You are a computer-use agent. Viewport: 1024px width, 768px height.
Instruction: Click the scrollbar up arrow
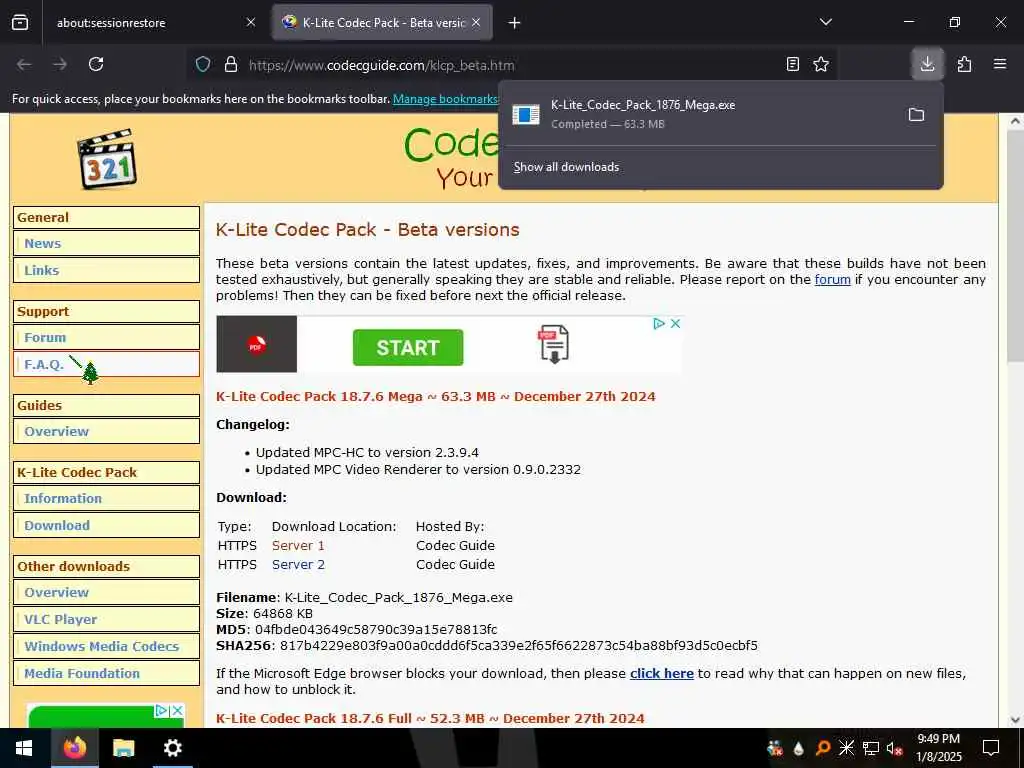pos(1016,121)
